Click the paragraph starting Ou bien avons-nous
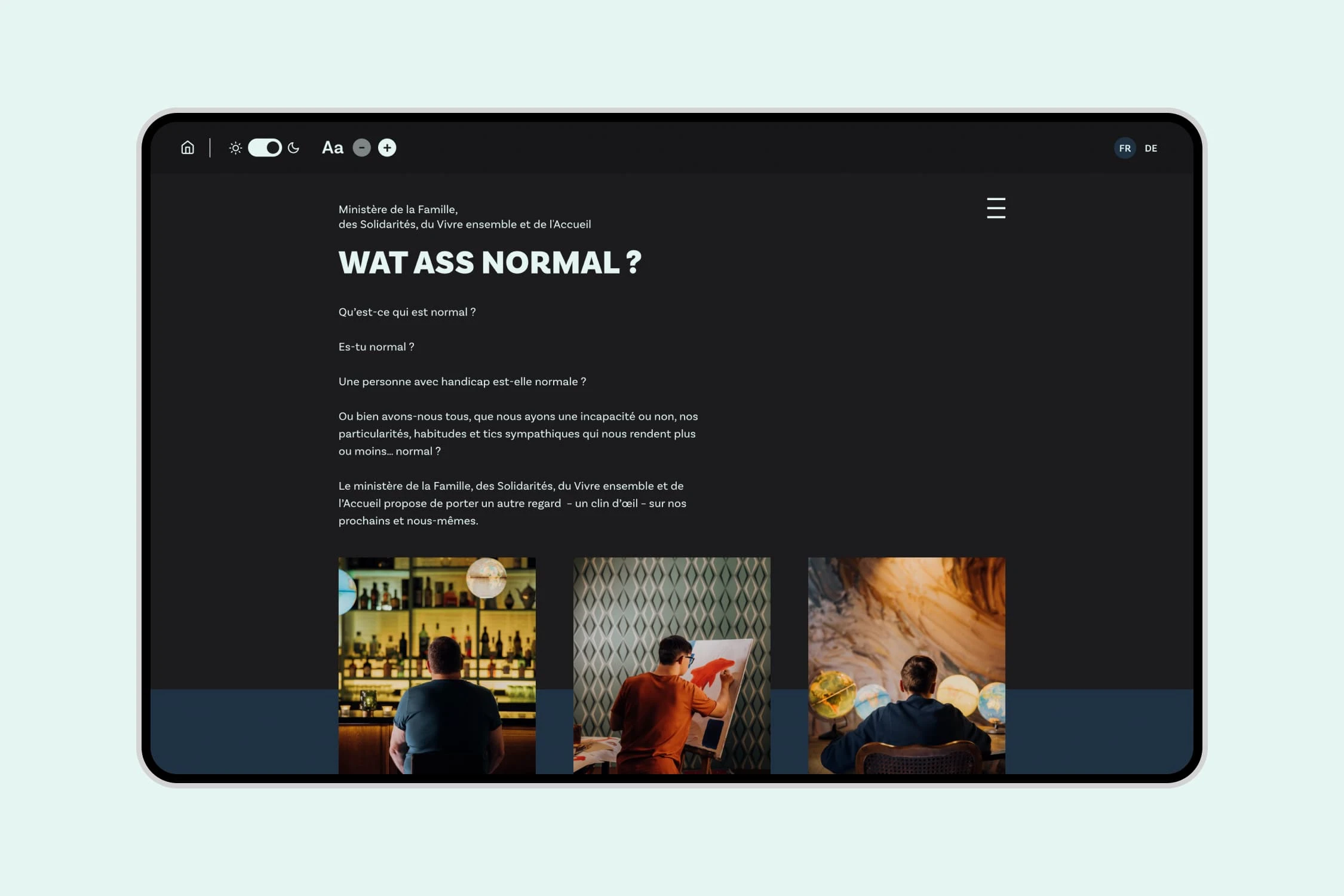The height and width of the screenshot is (896, 1344). 518,434
